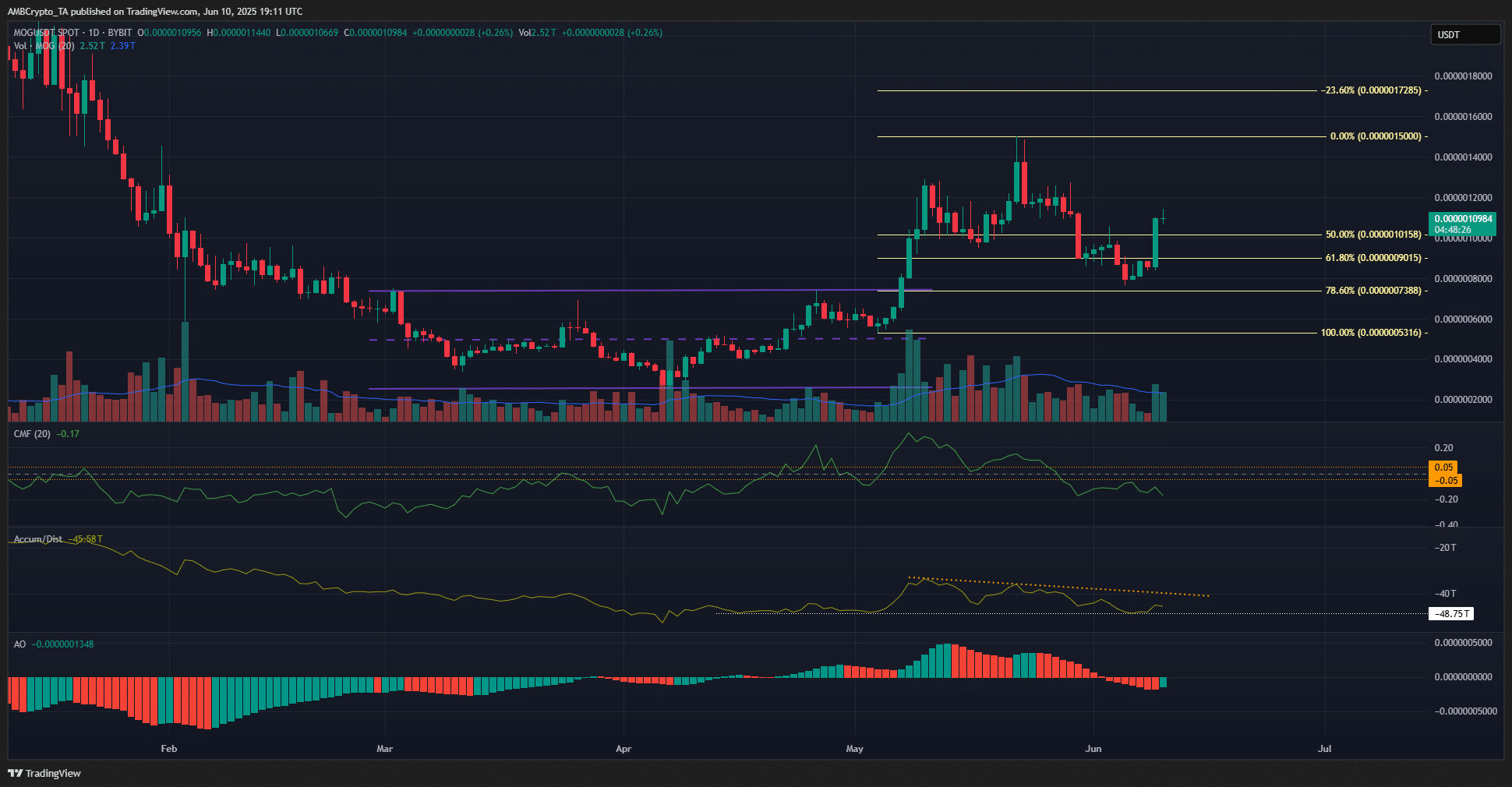Click the -48.75T Accum/Dist level tag

[x=1453, y=614]
